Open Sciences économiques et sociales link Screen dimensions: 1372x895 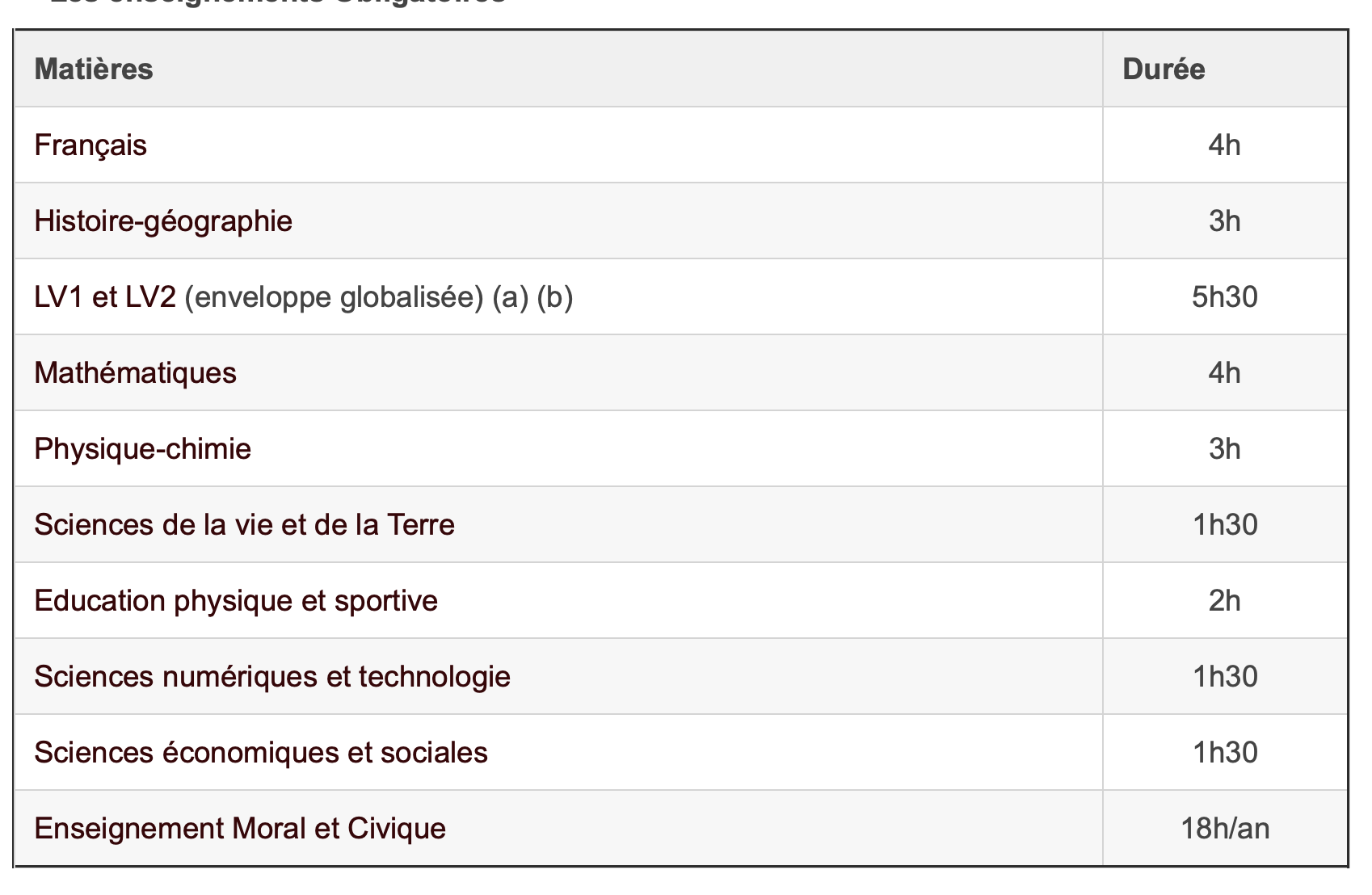pyautogui.click(x=261, y=753)
